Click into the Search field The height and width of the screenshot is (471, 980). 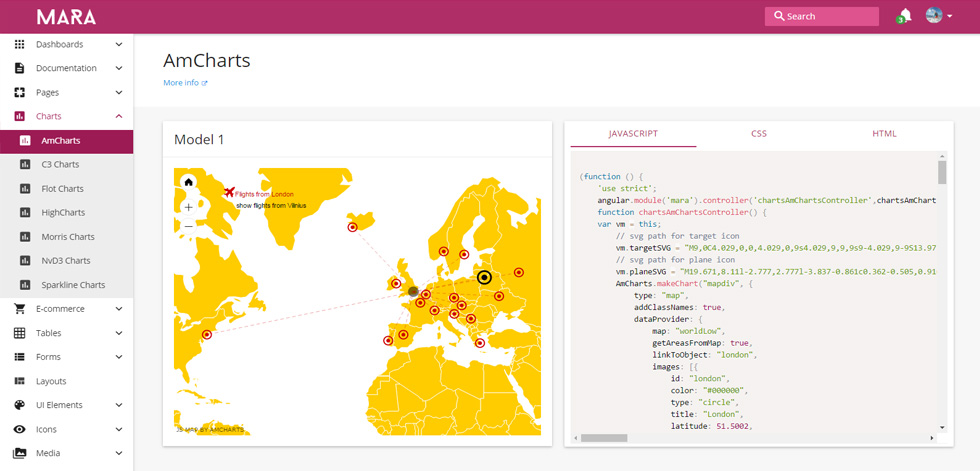822,16
